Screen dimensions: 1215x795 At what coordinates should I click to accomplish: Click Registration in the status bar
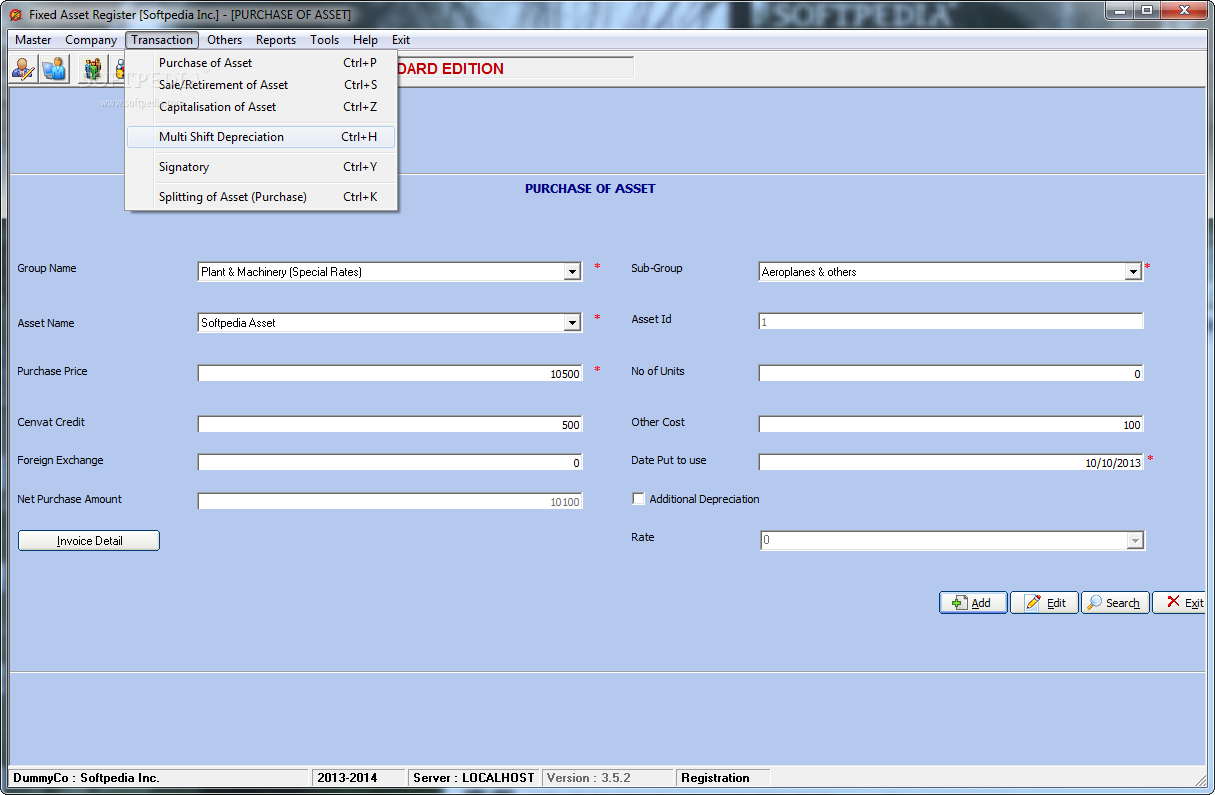coord(715,778)
